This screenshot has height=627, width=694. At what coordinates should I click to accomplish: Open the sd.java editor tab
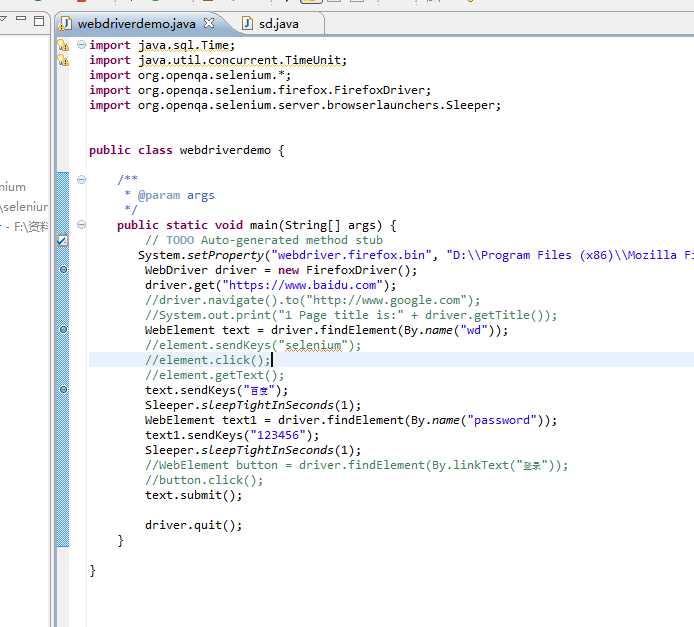[x=278, y=24]
